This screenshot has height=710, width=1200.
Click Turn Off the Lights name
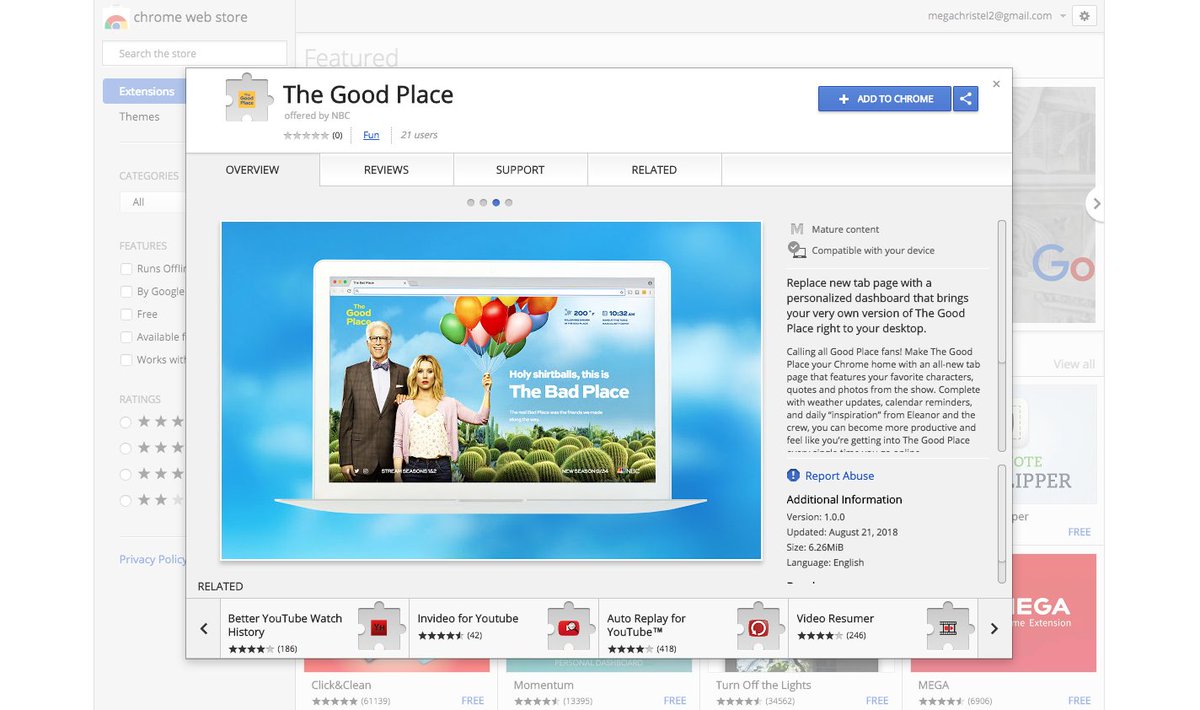(763, 685)
